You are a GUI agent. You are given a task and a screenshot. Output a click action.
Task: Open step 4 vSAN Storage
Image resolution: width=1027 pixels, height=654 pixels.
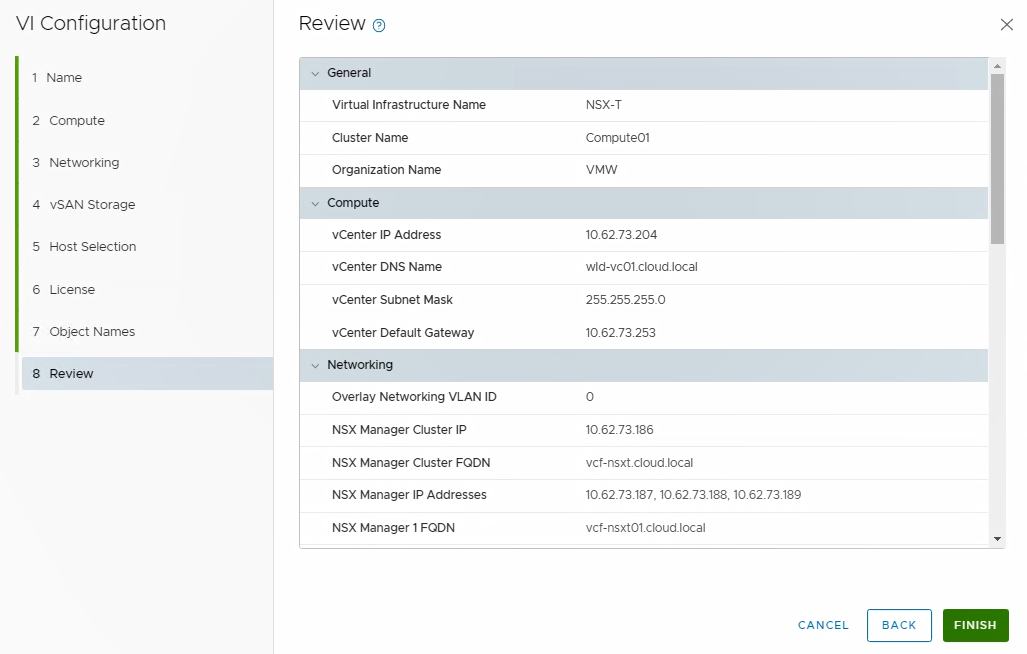(91, 205)
